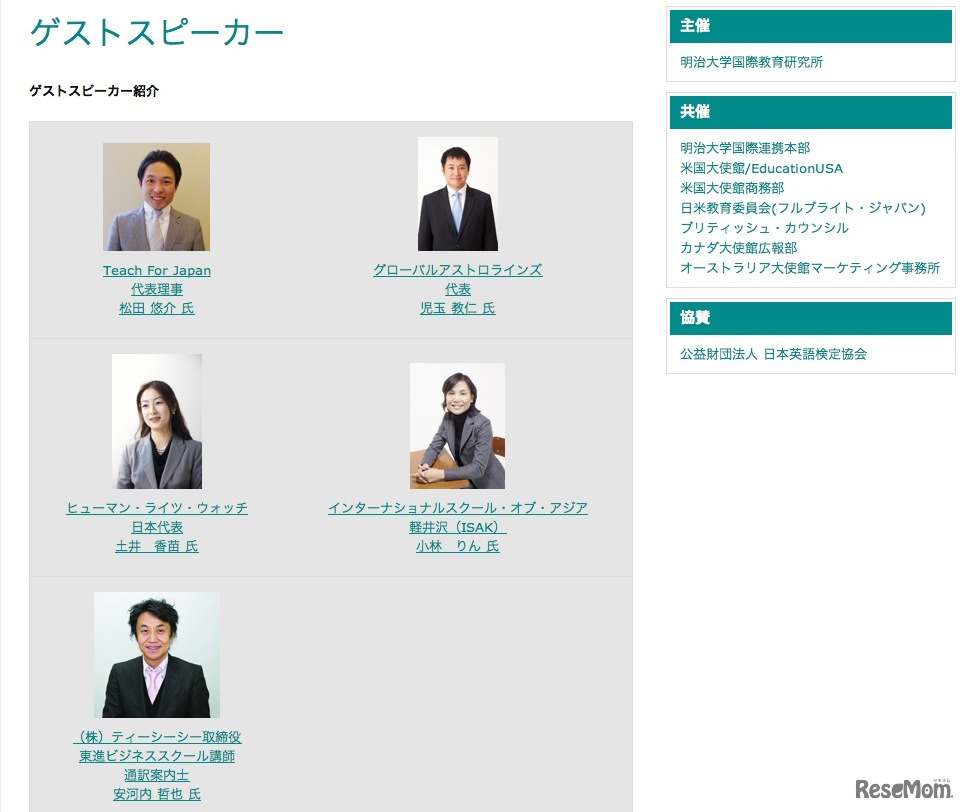Click 米国大使館/EducationUSA in the sidebar
The width and height of the screenshot is (966, 812).
point(761,168)
